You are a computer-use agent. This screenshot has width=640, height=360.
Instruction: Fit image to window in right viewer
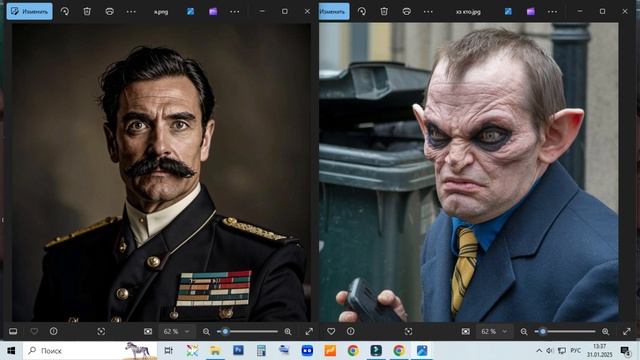pos(466,331)
